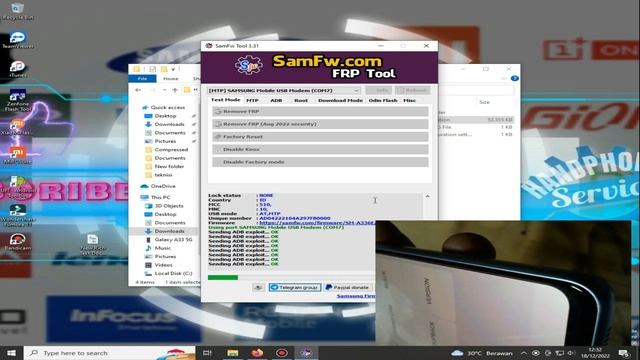Screen dimensions: 640x360
Task: Switch to SamFw Tool taskbar icon
Action: tap(306, 353)
